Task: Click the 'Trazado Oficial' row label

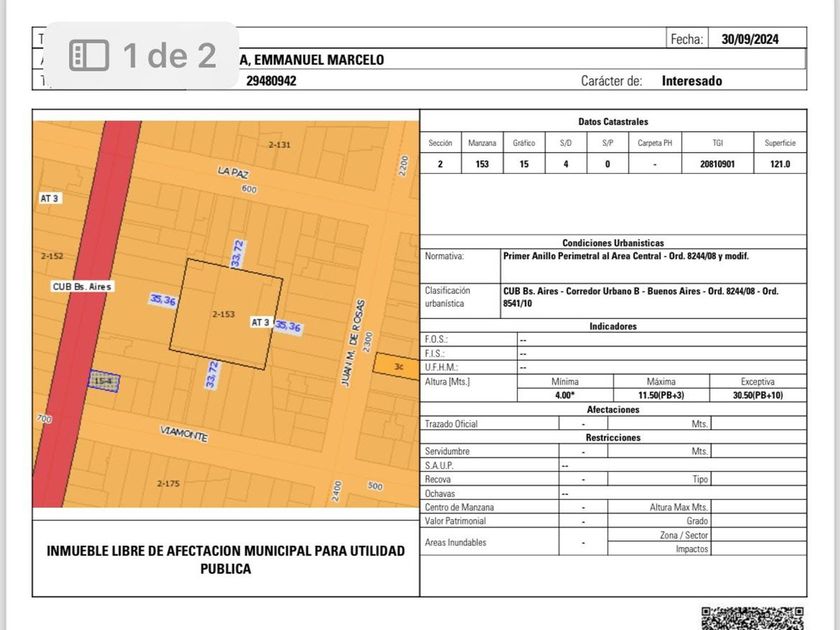Action: (451, 424)
